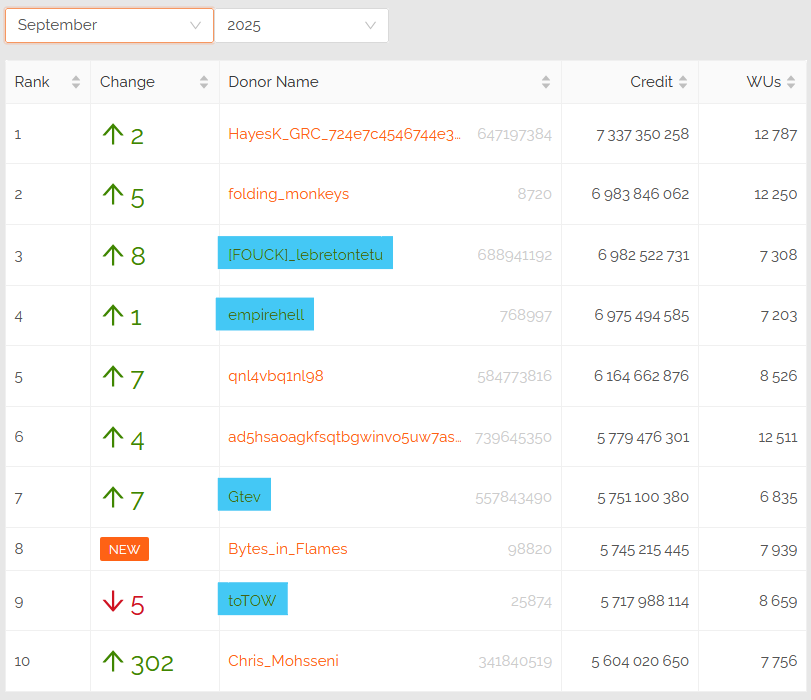Screen dimensions: 811x700
Task: Open the Gtev donor link
Action: point(244,494)
